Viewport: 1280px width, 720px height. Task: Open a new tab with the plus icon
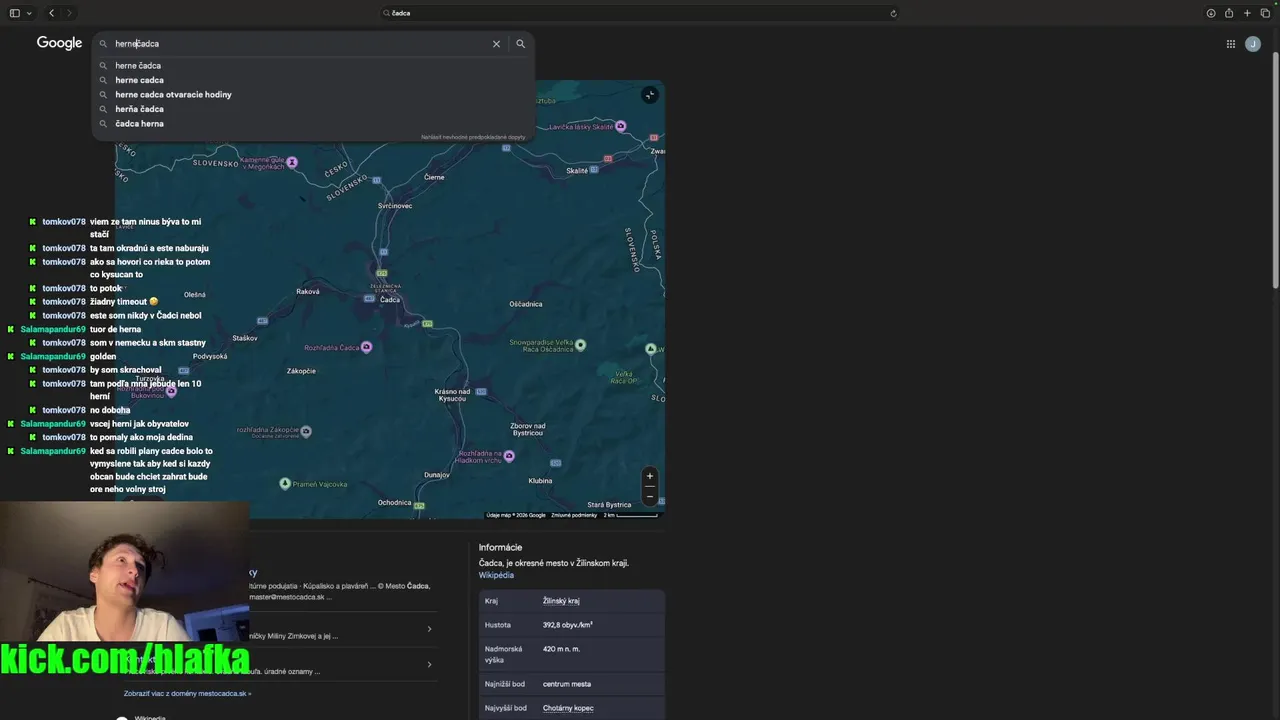(1247, 13)
